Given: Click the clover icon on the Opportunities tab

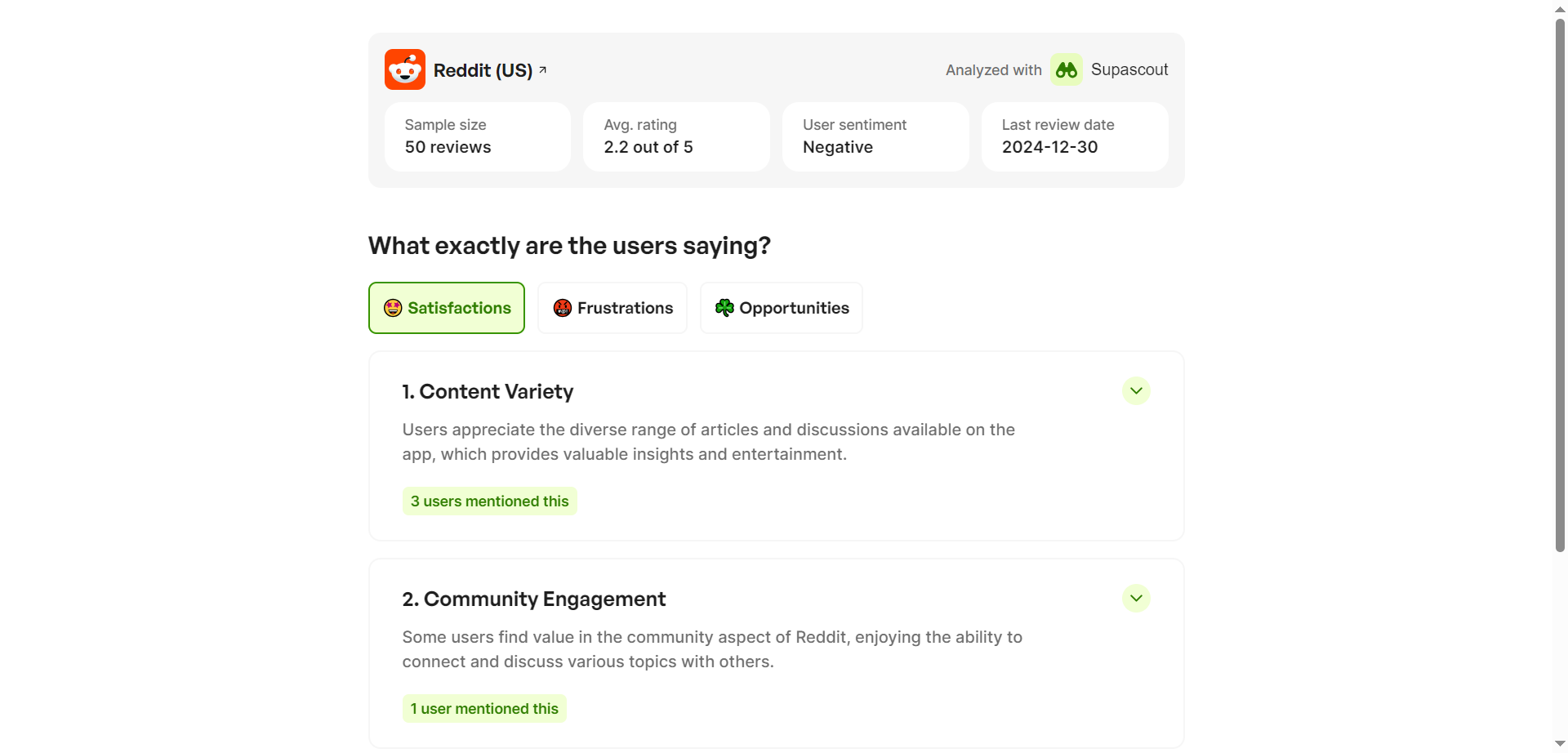Looking at the screenshot, I should 724,308.
